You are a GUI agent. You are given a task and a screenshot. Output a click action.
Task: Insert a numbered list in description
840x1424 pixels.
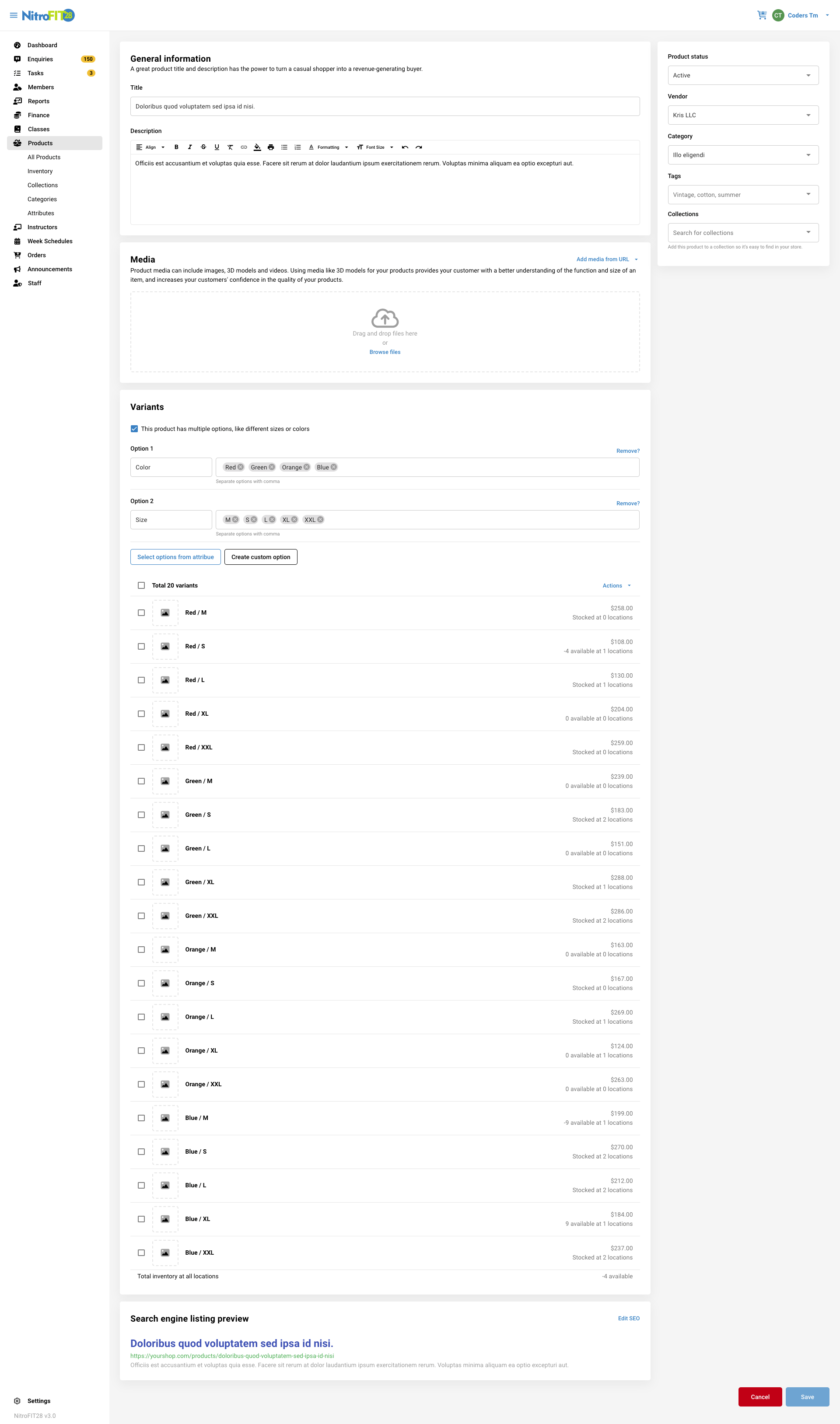point(298,147)
